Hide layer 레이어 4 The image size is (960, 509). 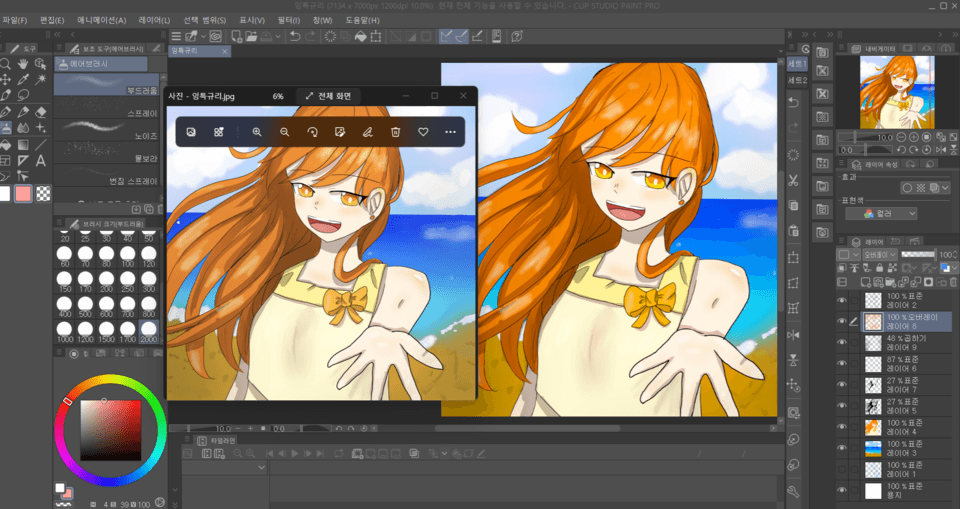tap(842, 427)
